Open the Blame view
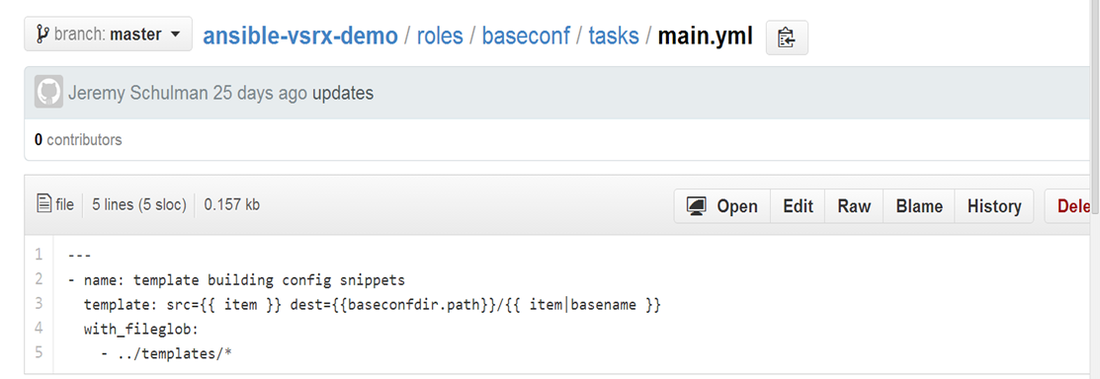Viewport: 1100px width, 379px height. coord(919,206)
